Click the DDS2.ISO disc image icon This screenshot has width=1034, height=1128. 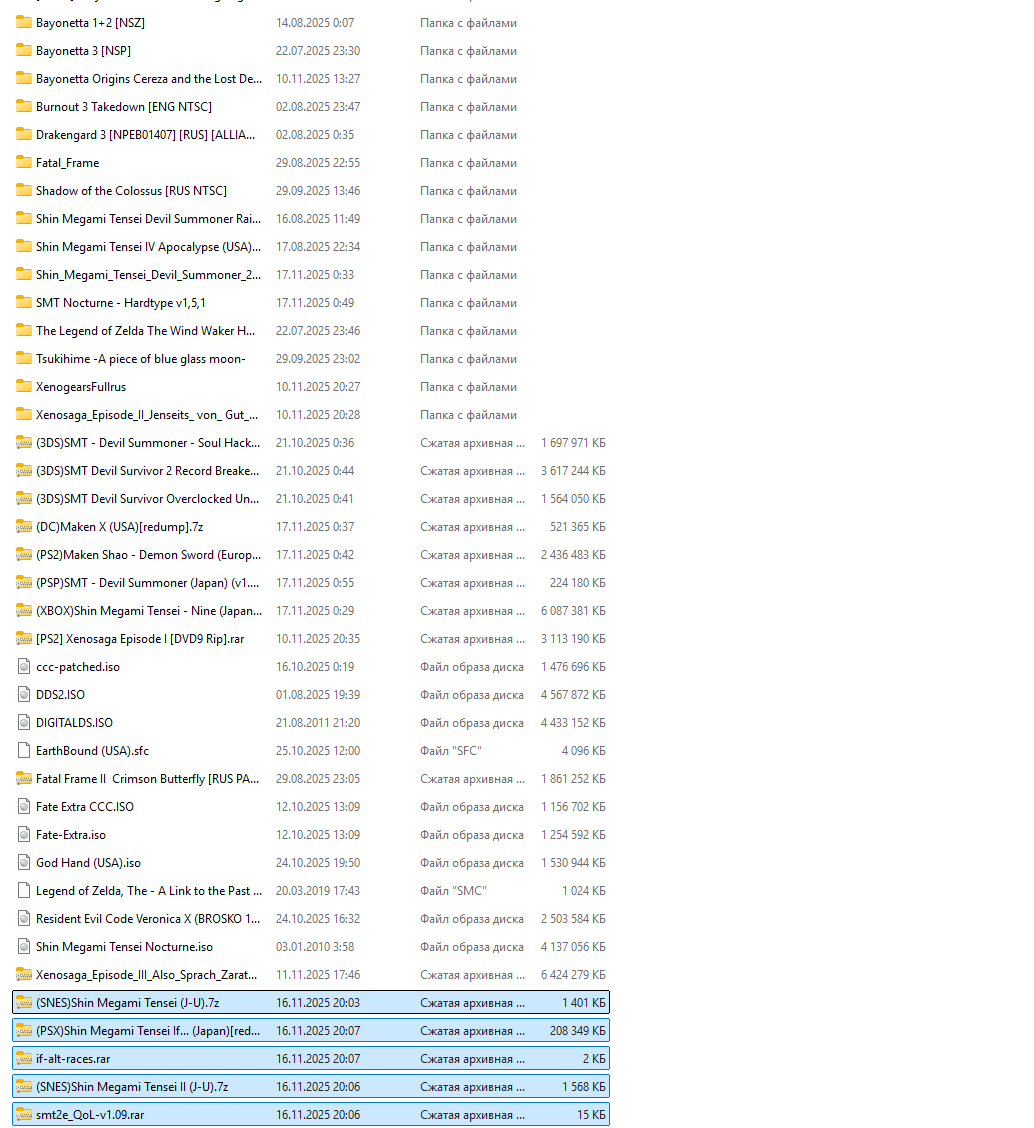24,695
